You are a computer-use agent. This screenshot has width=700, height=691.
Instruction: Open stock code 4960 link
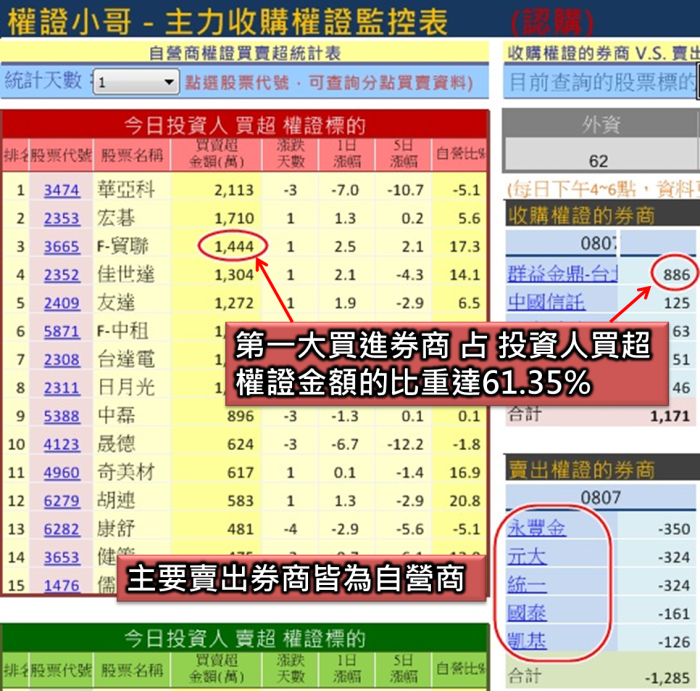pyautogui.click(x=62, y=473)
